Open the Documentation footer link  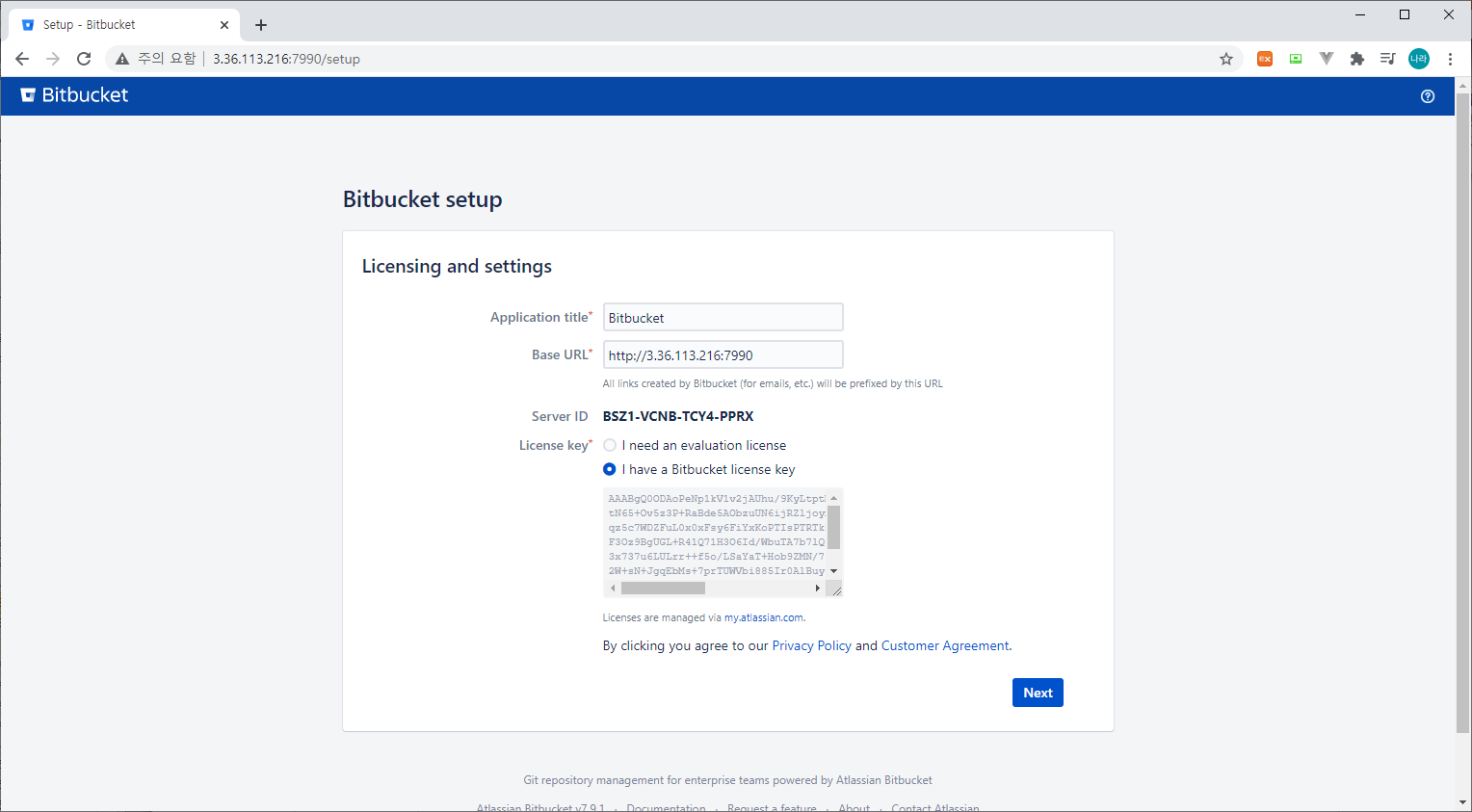tap(666, 807)
